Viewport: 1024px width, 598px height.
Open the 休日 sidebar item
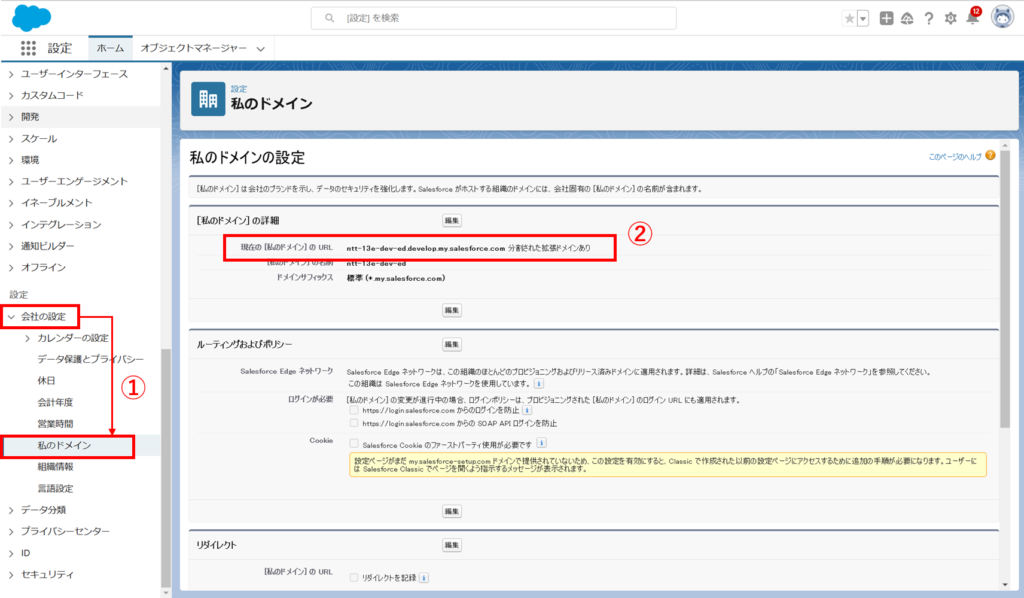[46, 381]
